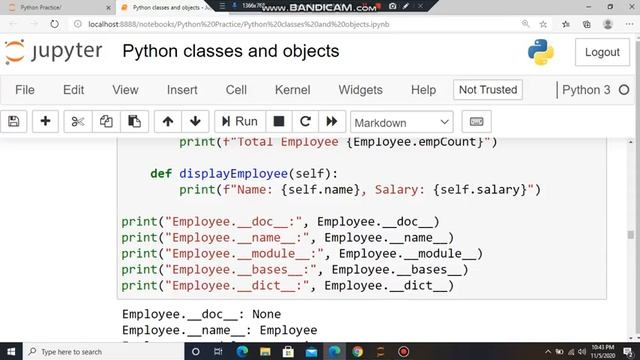The width and height of the screenshot is (640, 360).
Task: Open the cell type Markdown dropdown
Action: click(402, 122)
